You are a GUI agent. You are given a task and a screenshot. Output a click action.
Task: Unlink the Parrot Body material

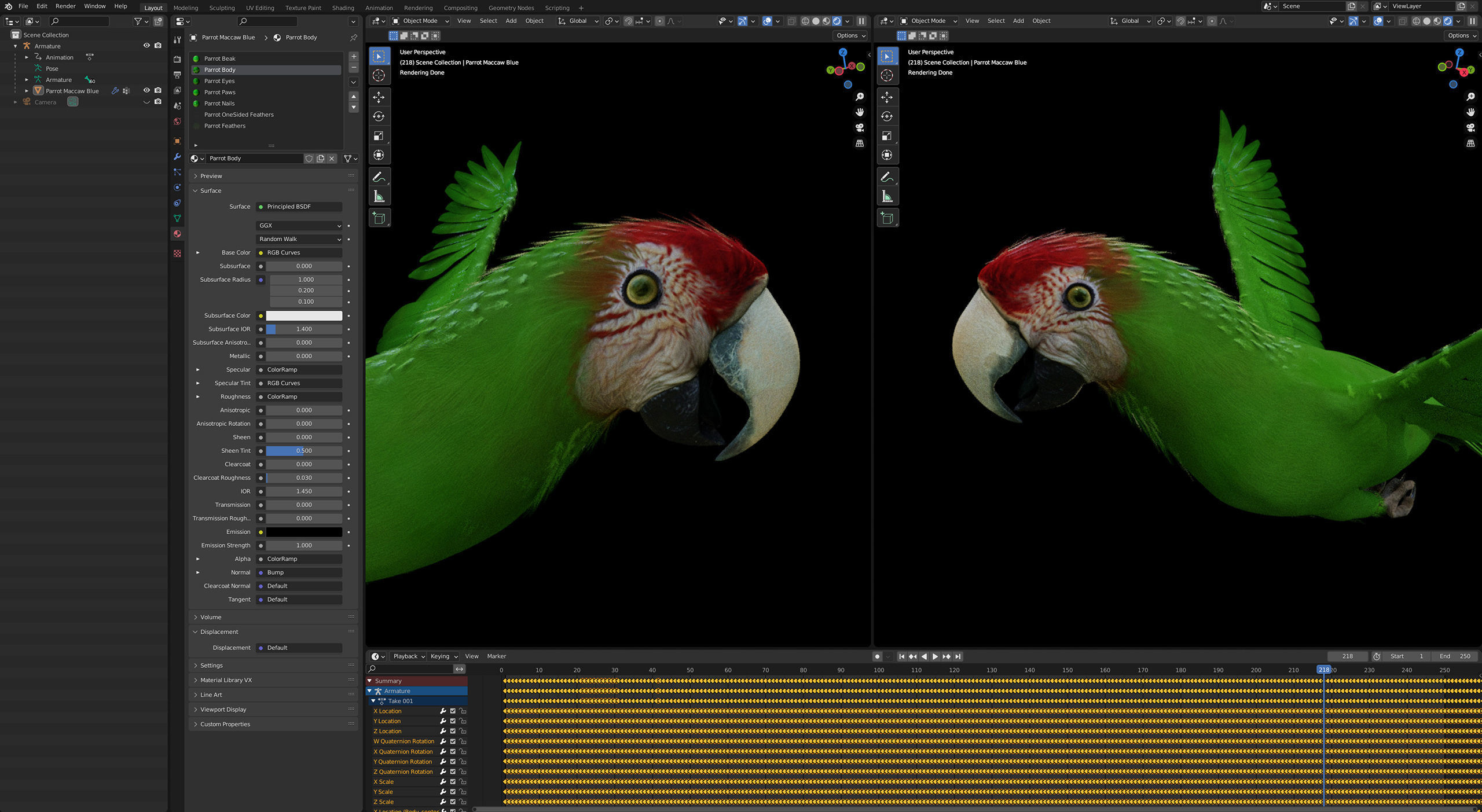tap(332, 158)
